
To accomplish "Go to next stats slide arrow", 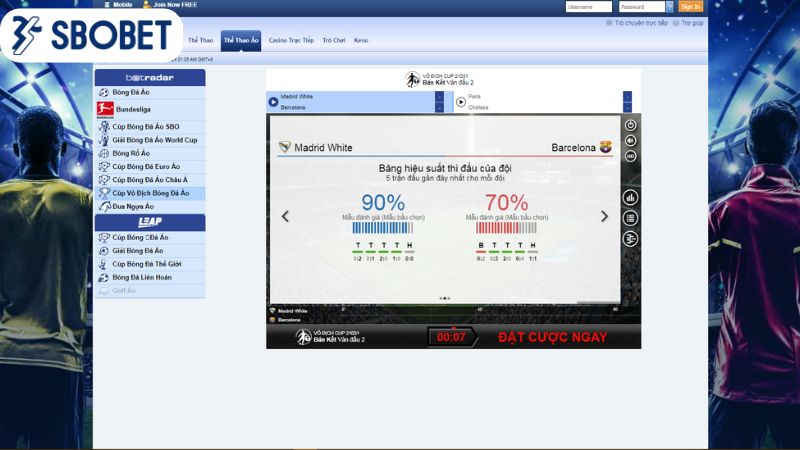I will (605, 216).
